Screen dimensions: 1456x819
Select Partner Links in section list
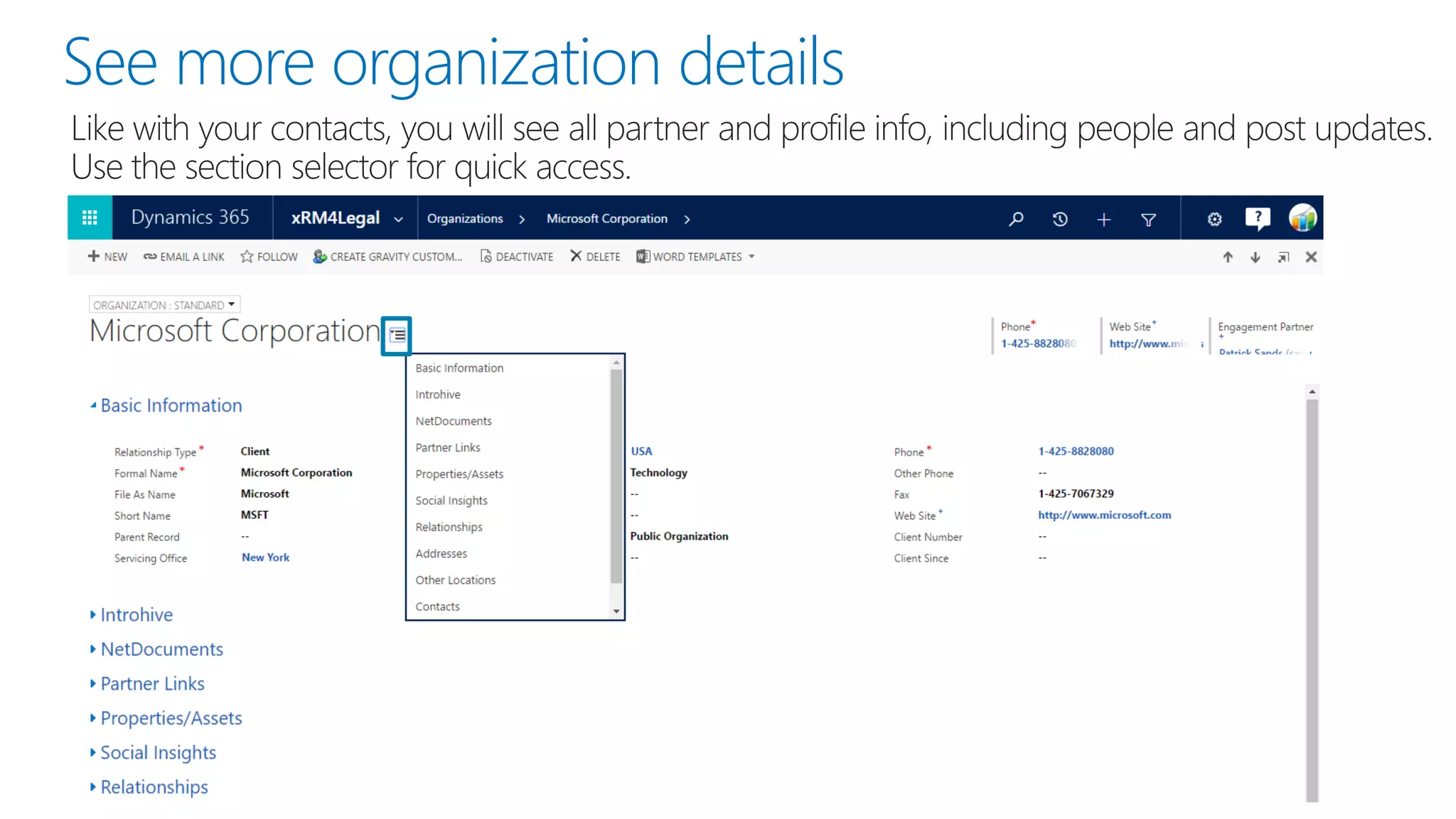pyautogui.click(x=448, y=448)
